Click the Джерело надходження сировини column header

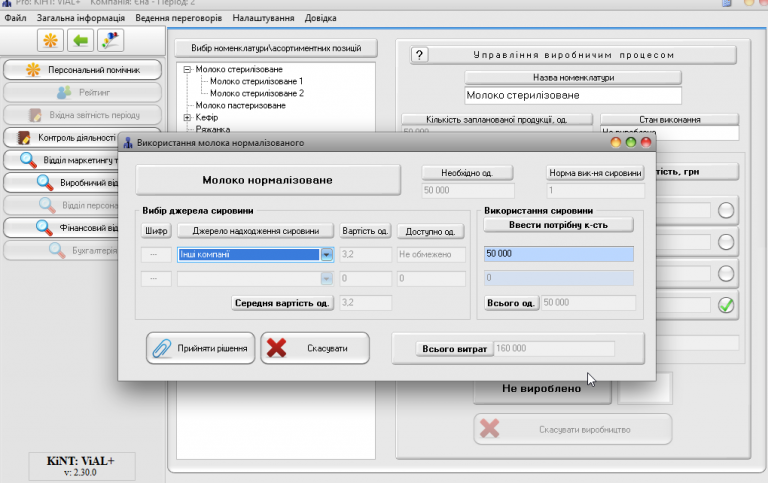point(256,231)
